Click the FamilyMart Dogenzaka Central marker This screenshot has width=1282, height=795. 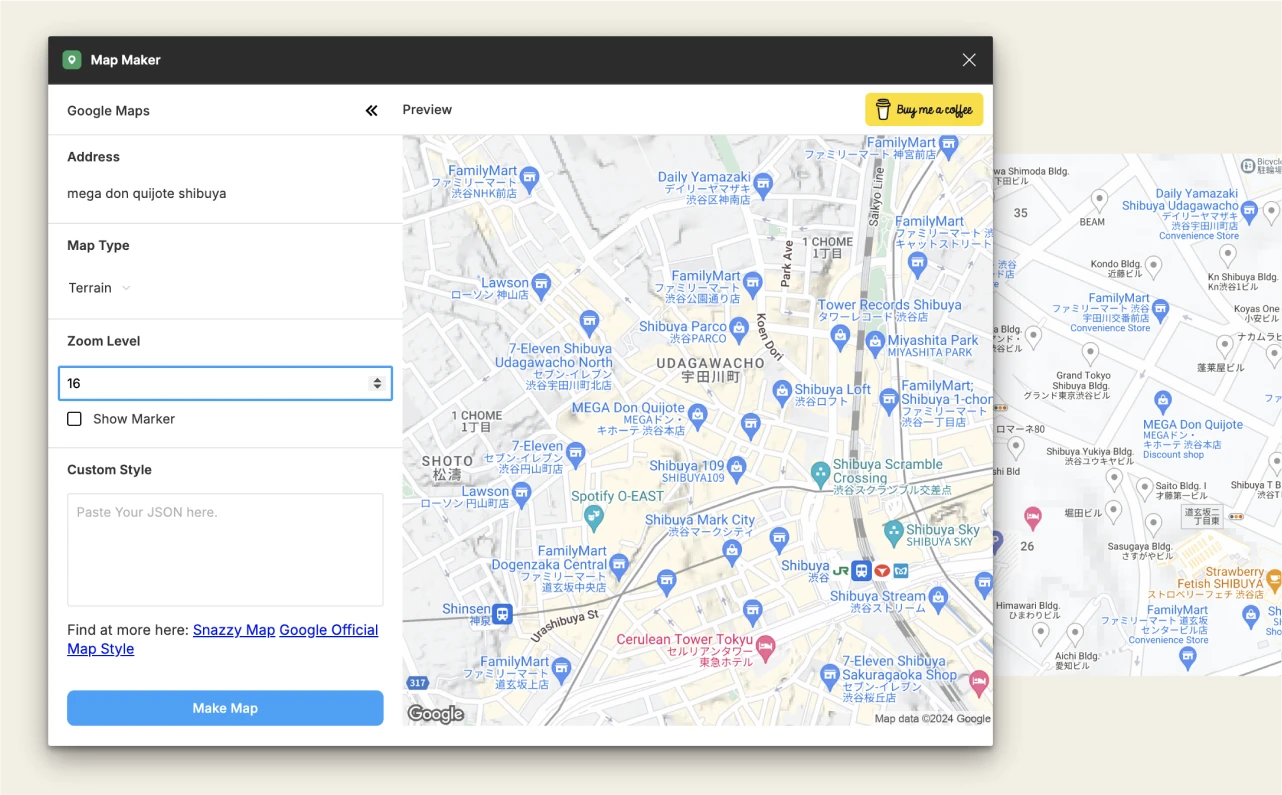click(620, 565)
